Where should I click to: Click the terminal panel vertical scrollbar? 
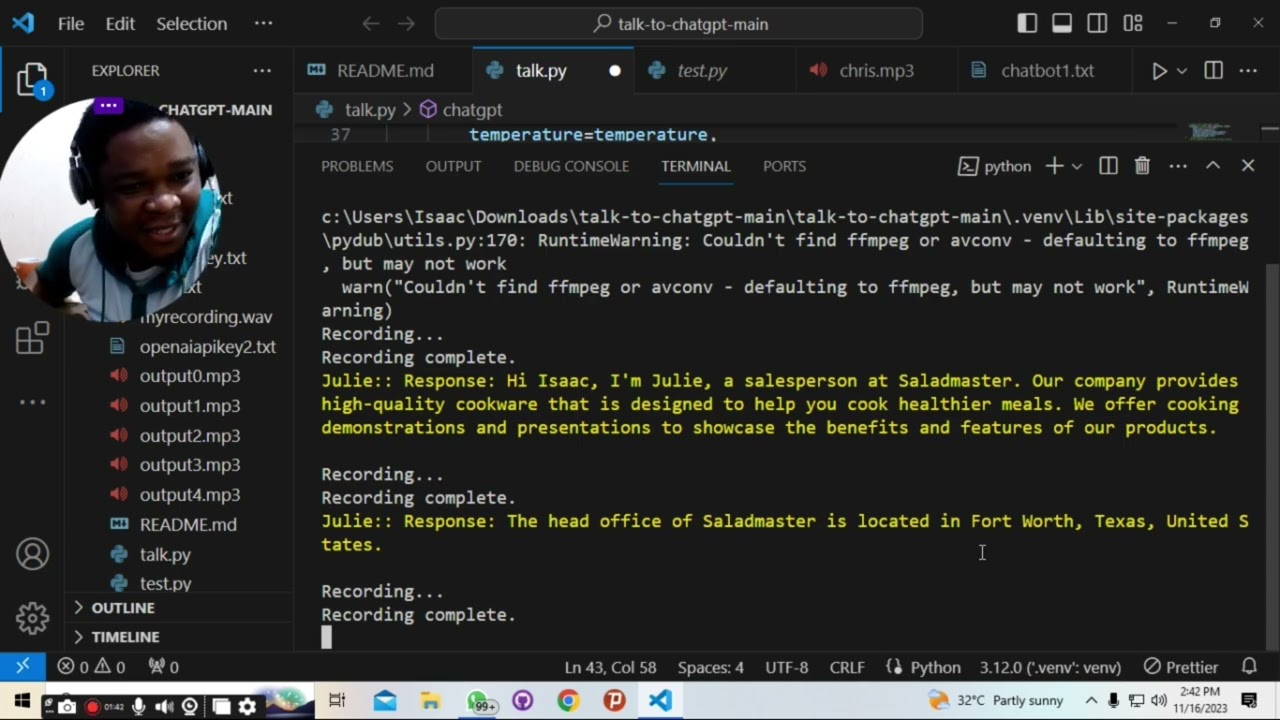(x=1272, y=457)
